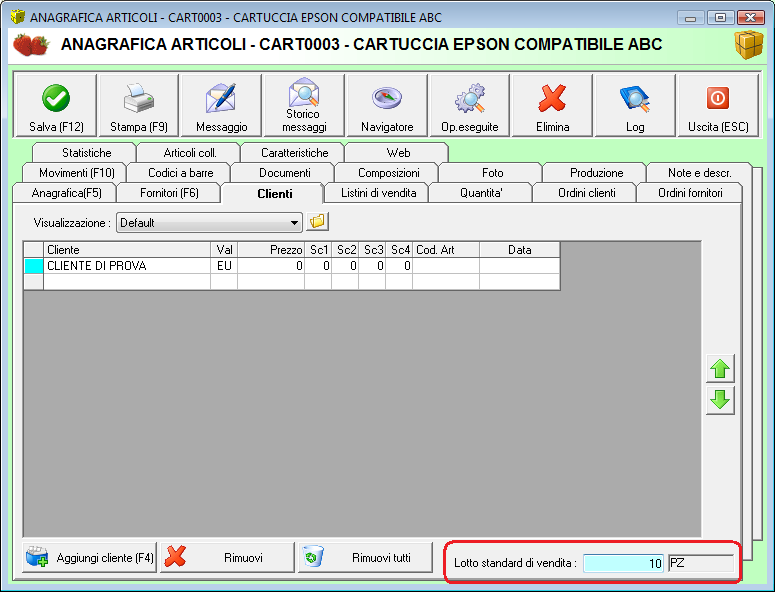
Task: Select the Clienti tab
Action: pyautogui.click(x=274, y=193)
